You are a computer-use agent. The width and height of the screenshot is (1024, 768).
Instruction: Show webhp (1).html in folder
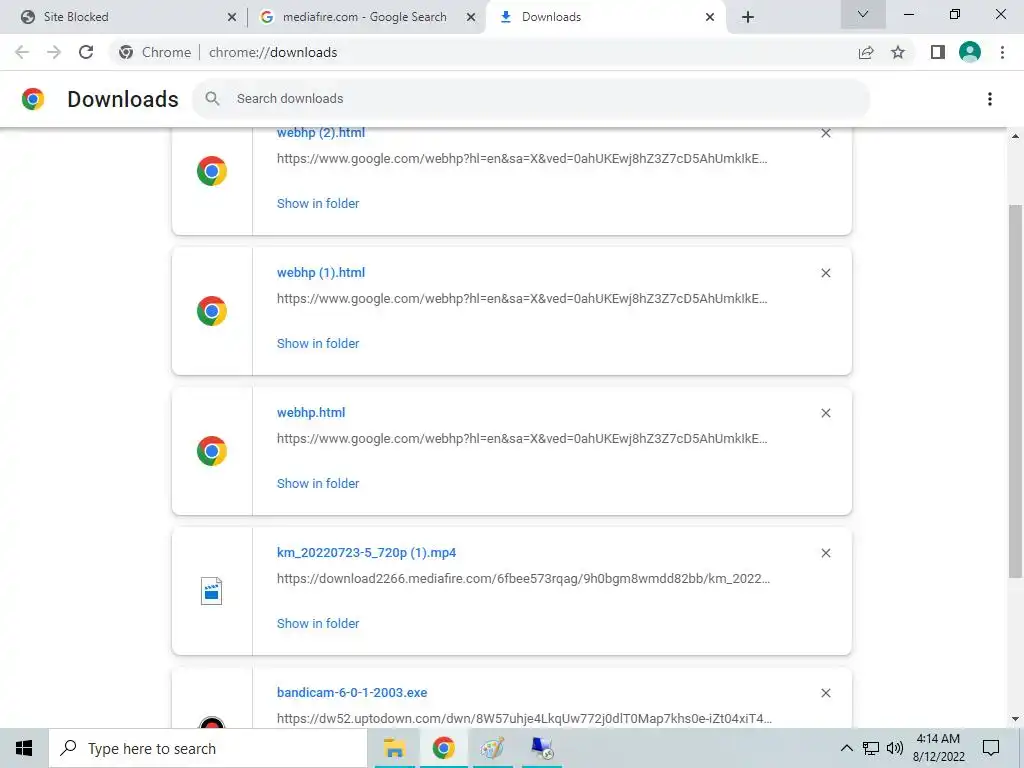[318, 343]
